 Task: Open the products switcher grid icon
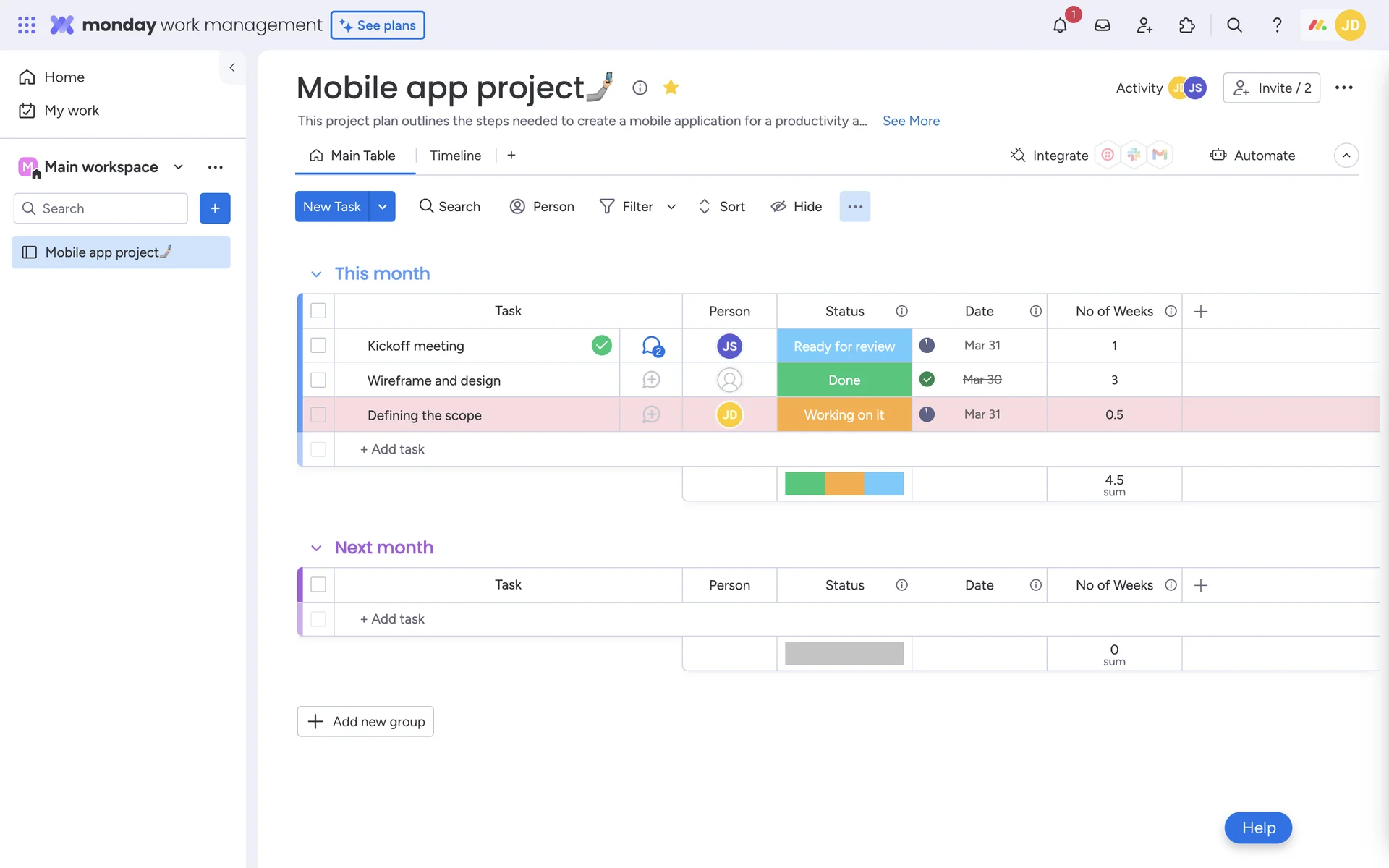tap(27, 25)
